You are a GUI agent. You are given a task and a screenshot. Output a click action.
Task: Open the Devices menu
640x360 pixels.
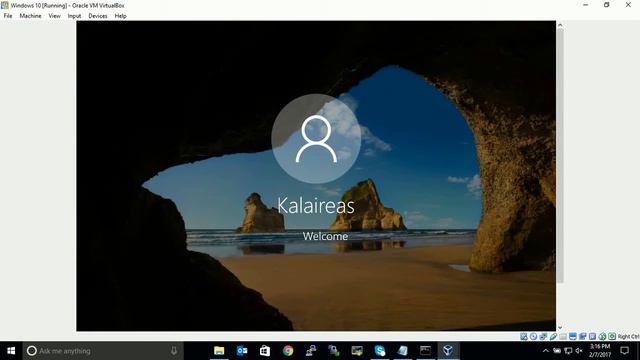(98, 16)
